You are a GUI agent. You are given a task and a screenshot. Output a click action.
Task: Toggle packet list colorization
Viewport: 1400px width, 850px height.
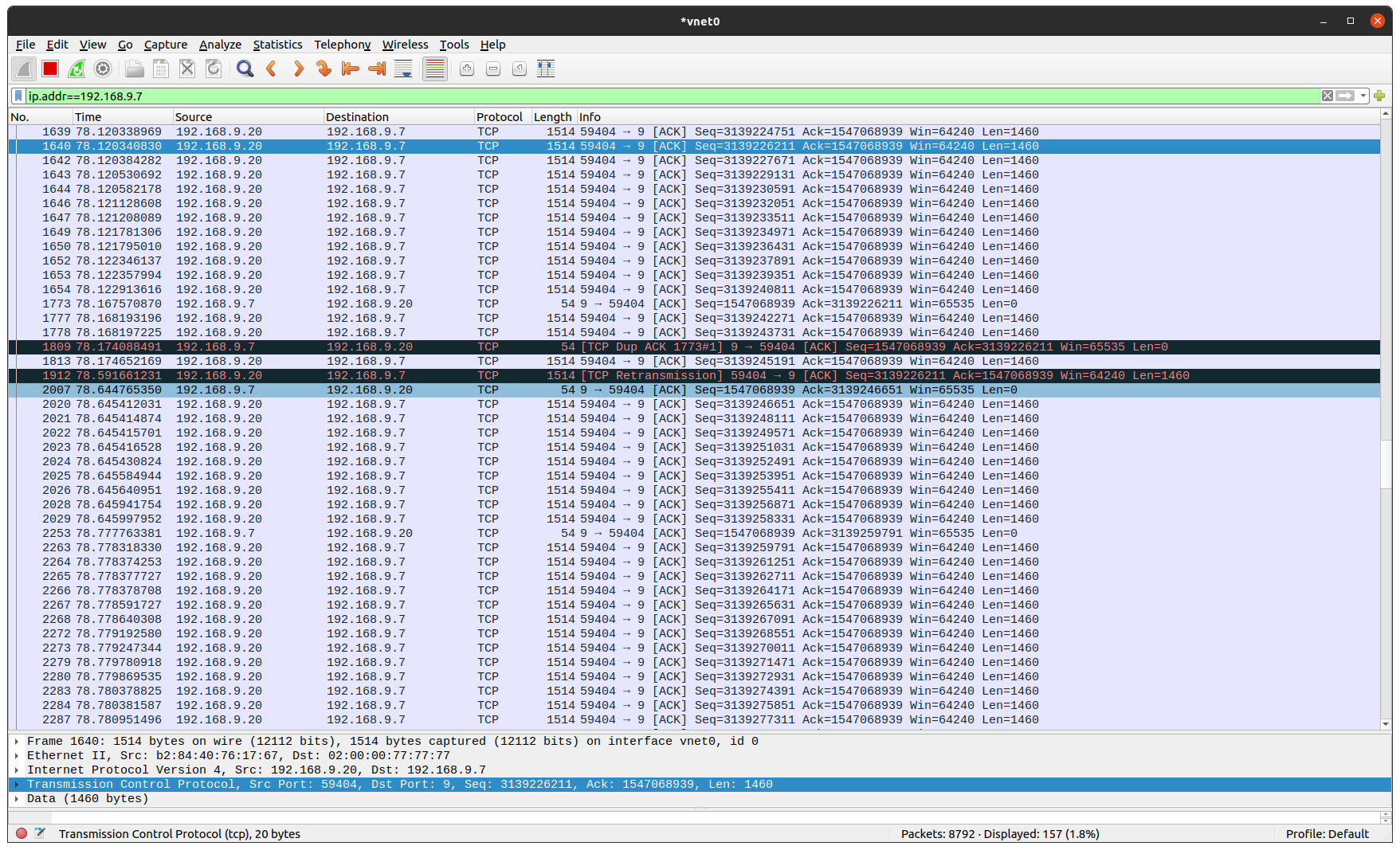[434, 69]
